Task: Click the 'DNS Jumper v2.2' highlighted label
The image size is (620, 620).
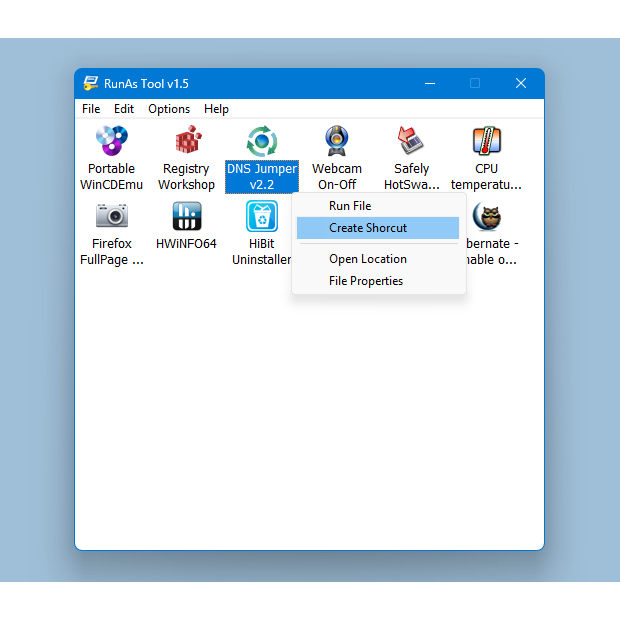Action: point(262,177)
